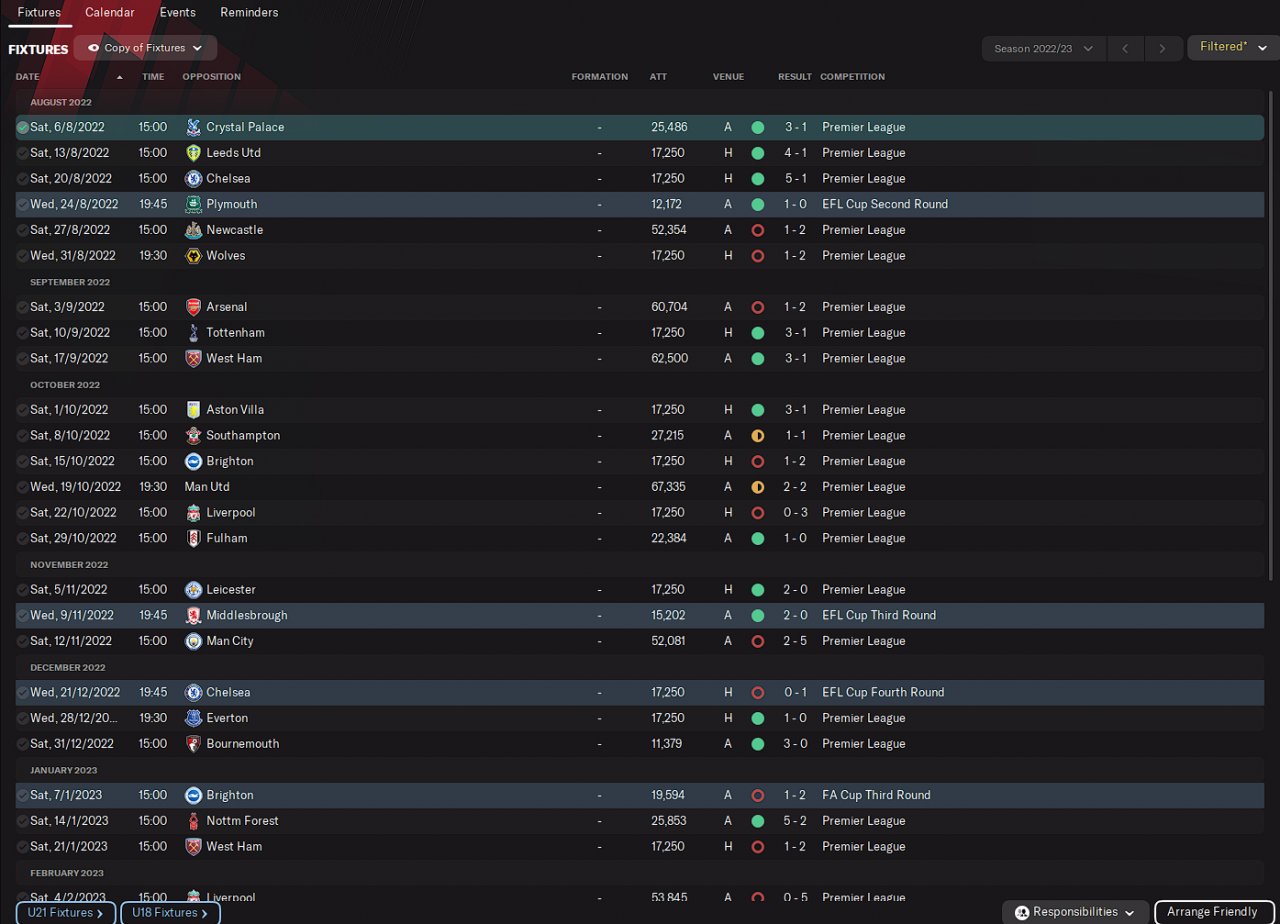
Task: Sort by the Att column header
Action: click(658, 77)
